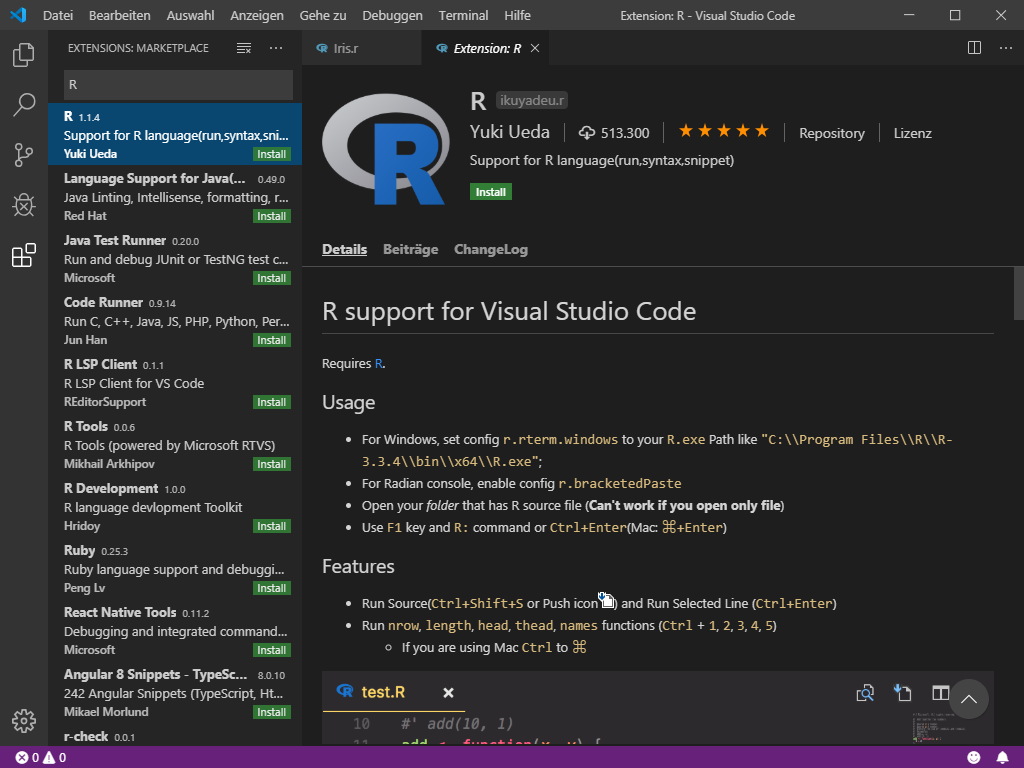This screenshot has height=768, width=1024.
Task: Open the feedback smiley in status bar
Action: (974, 758)
